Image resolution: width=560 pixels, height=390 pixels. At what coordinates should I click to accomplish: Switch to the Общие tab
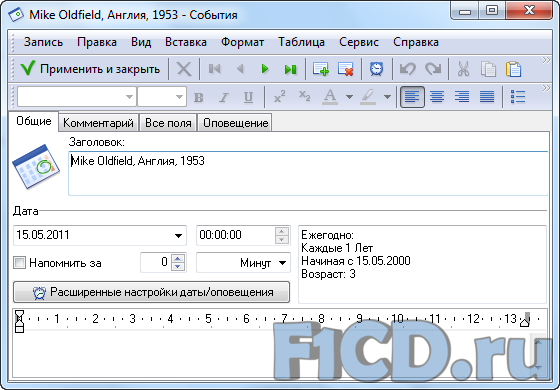pos(34,121)
